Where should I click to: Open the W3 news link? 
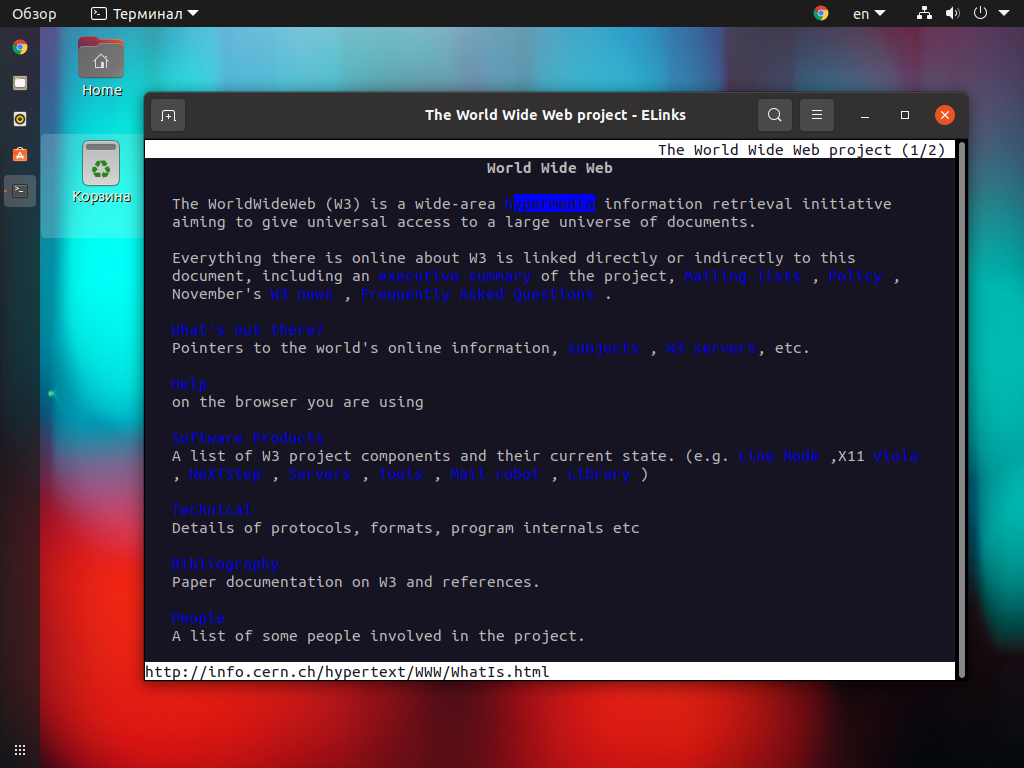(302, 295)
